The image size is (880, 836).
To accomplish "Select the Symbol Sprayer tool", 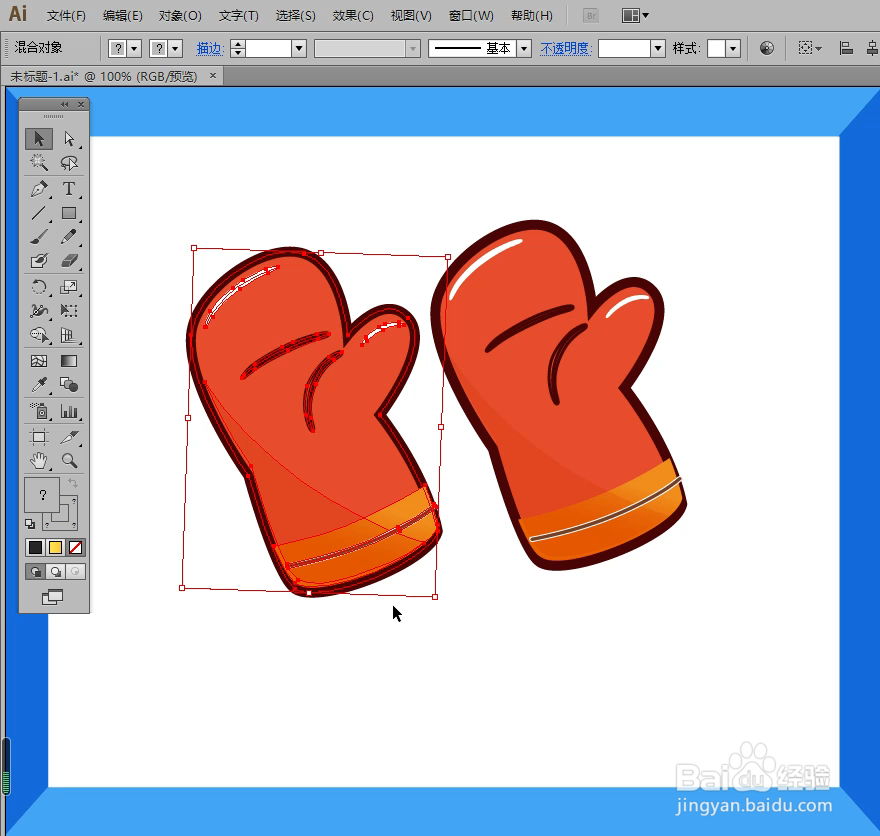I will (x=39, y=411).
